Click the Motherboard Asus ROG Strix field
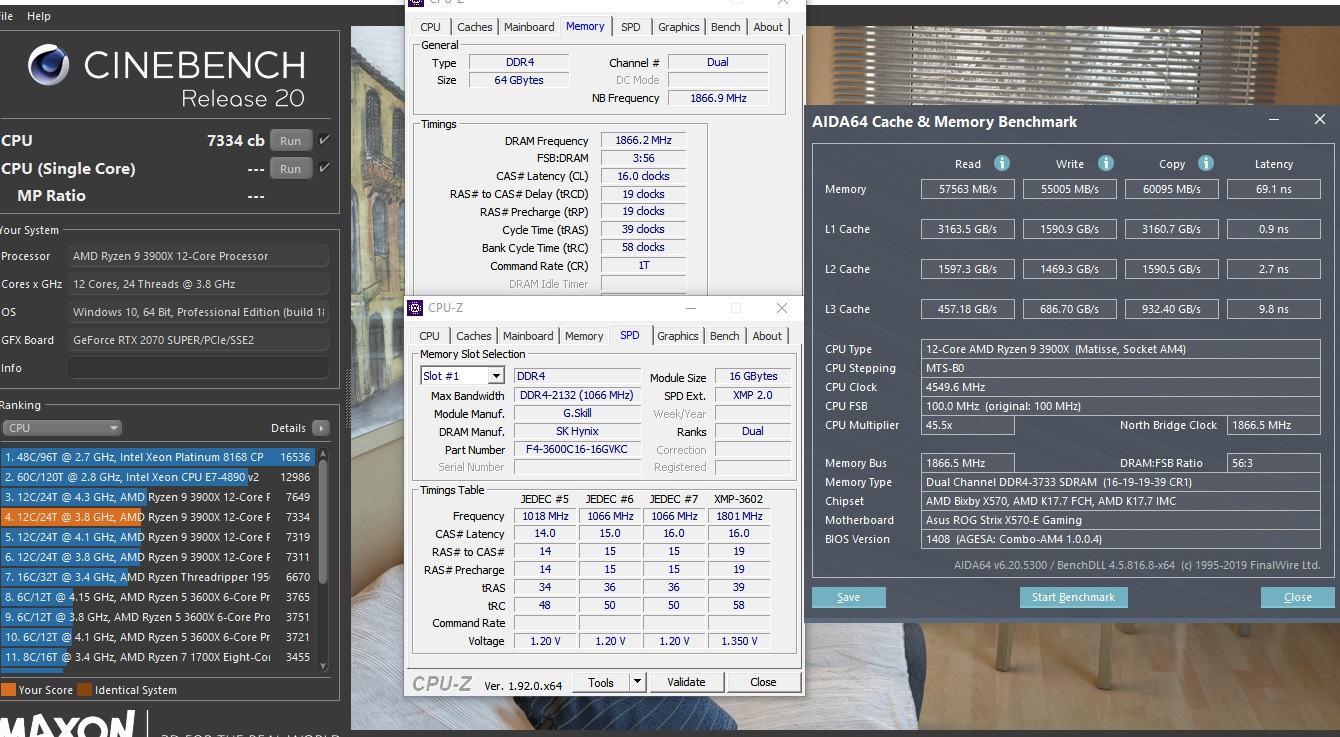 pos(1121,520)
